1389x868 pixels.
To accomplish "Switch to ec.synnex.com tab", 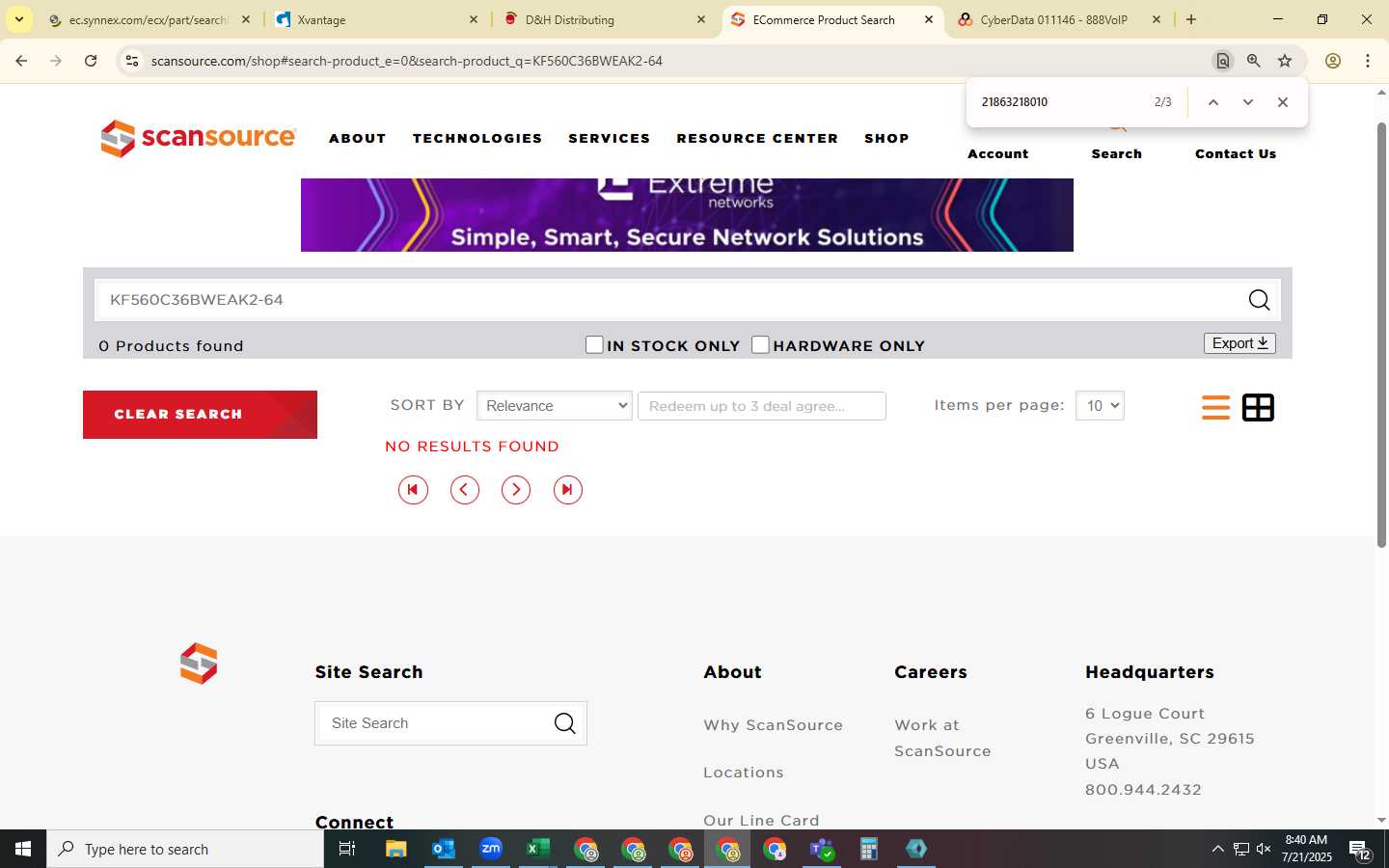I will tap(149, 19).
